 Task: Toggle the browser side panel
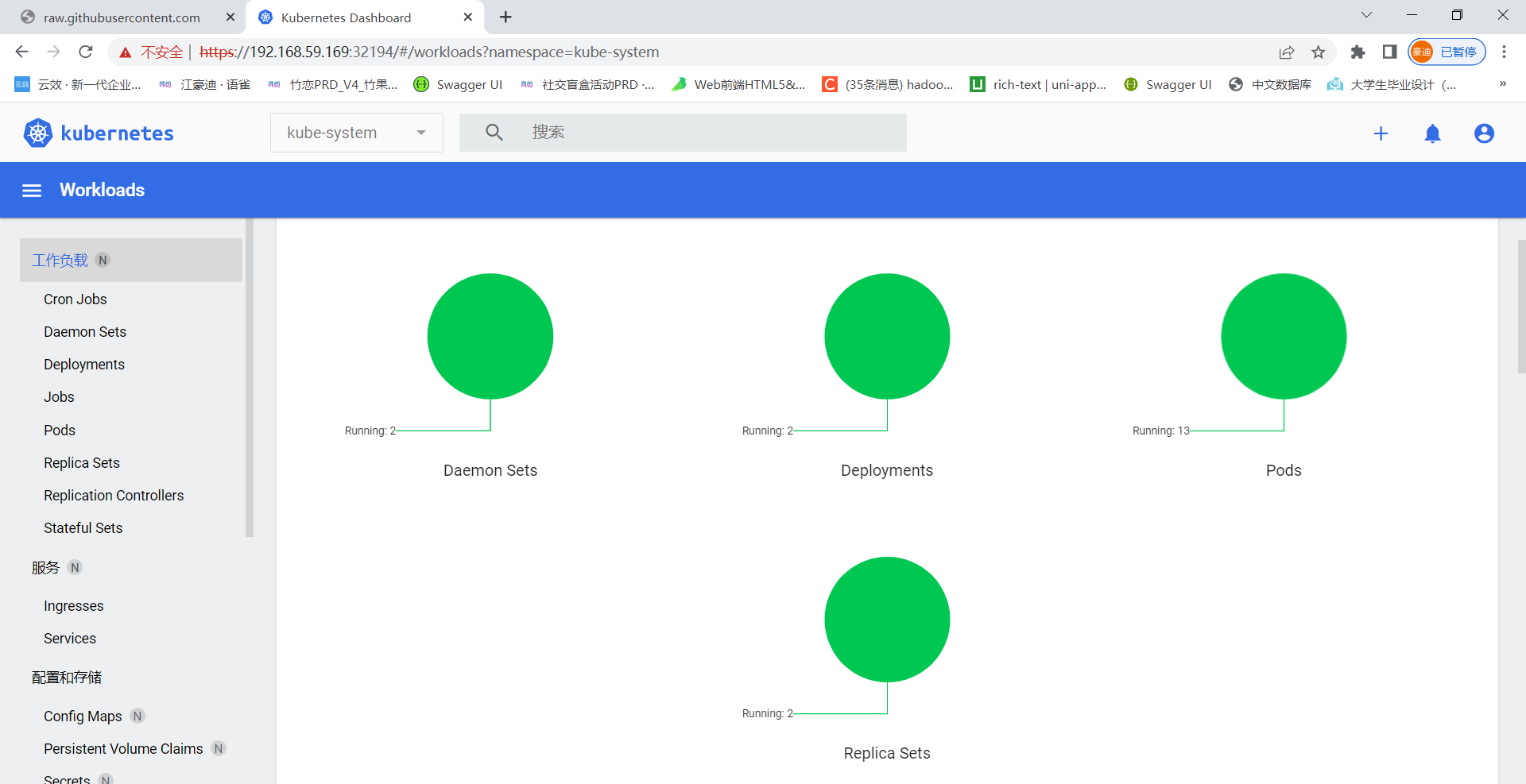click(x=1389, y=52)
